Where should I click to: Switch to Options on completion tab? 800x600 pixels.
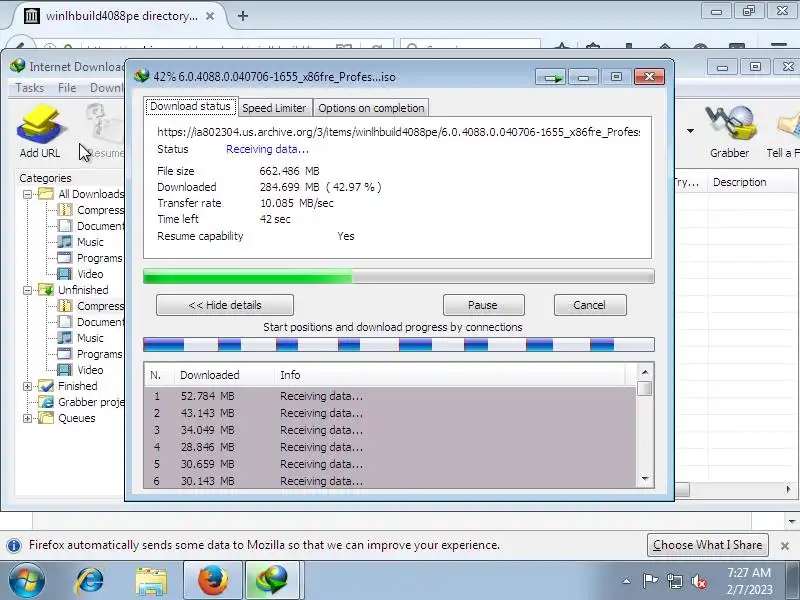pos(371,108)
